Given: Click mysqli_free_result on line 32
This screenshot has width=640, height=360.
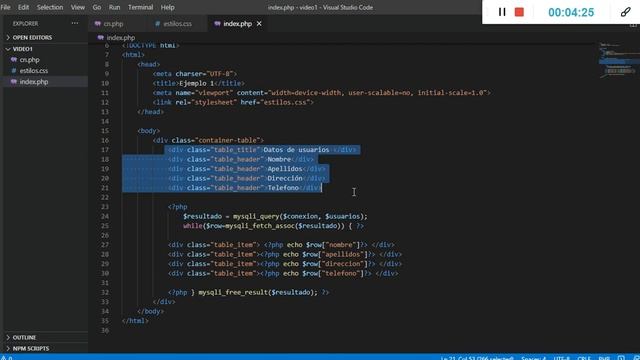Looking at the screenshot, I should point(233,292).
